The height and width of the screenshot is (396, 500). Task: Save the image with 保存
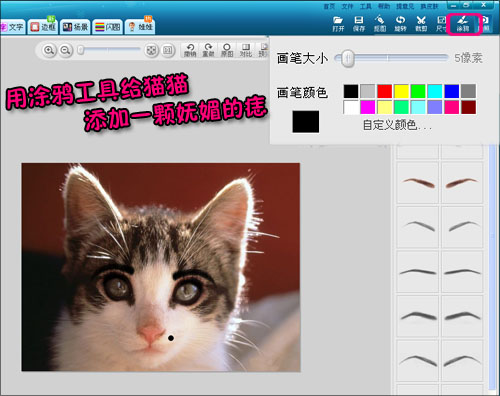pyautogui.click(x=359, y=24)
